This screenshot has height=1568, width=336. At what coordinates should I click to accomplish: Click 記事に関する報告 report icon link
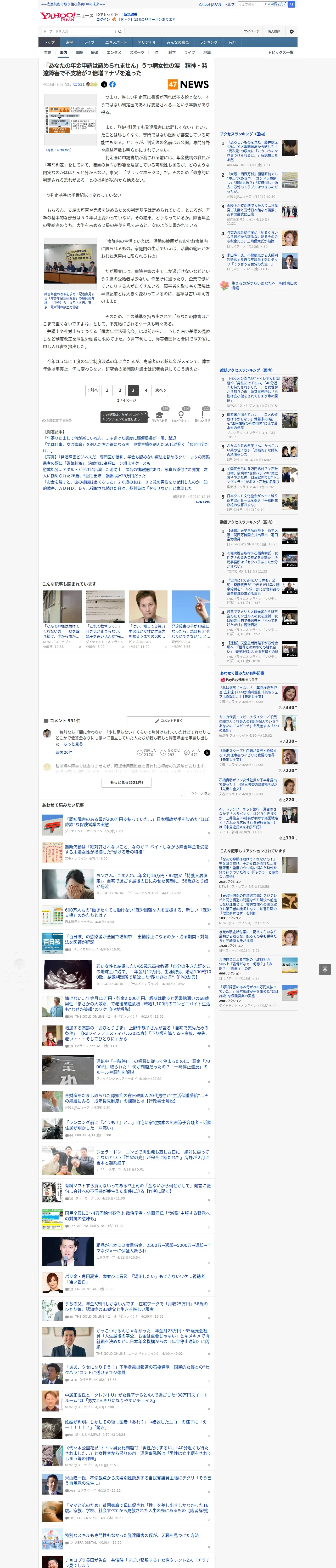57,420
